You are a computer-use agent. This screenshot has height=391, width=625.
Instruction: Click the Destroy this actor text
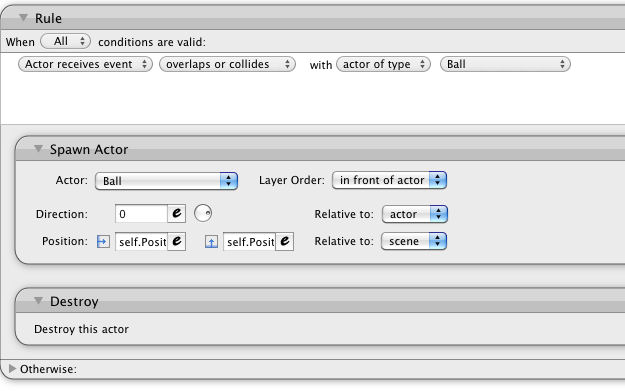(81, 329)
